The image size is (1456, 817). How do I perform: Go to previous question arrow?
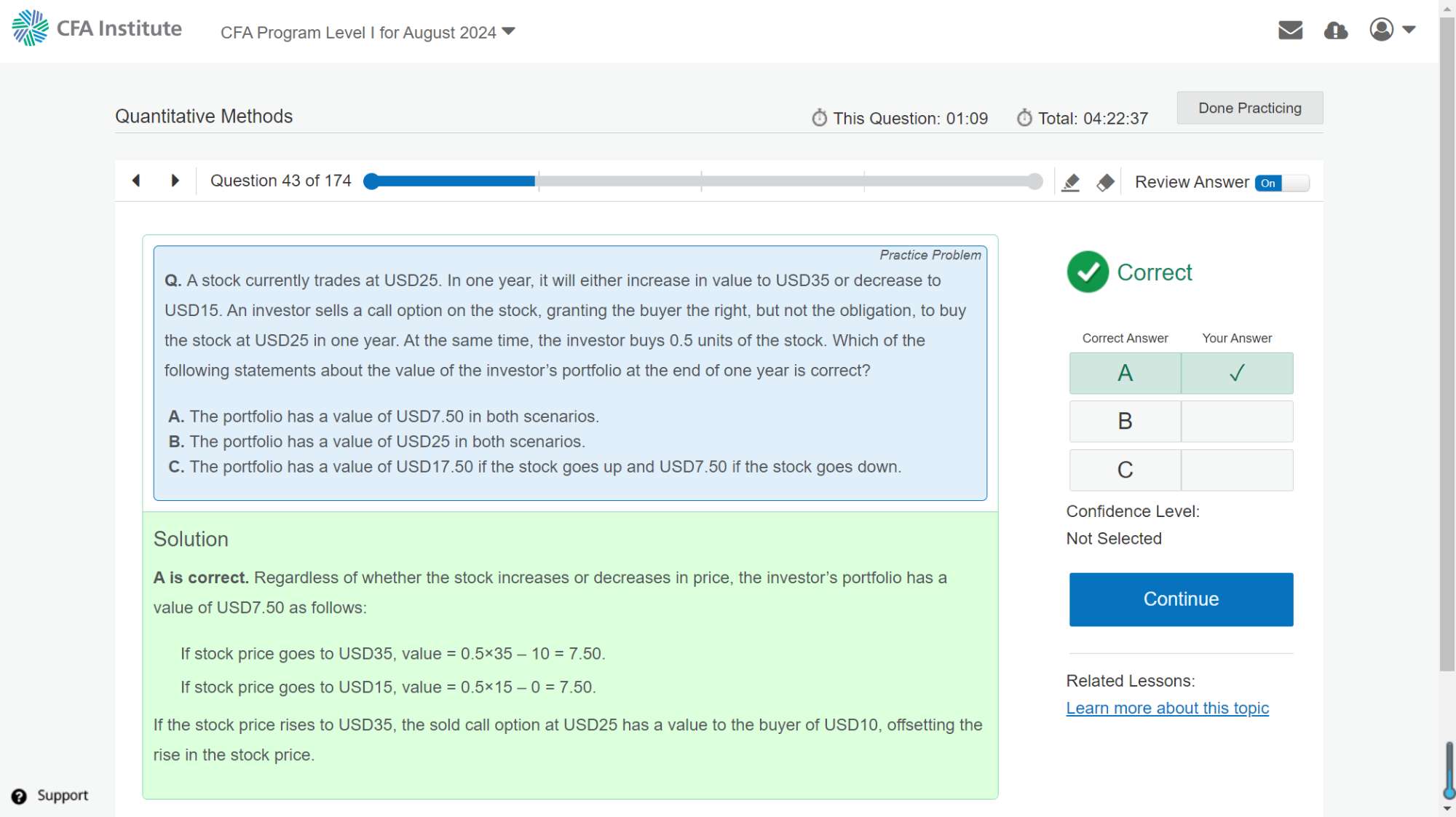136,181
